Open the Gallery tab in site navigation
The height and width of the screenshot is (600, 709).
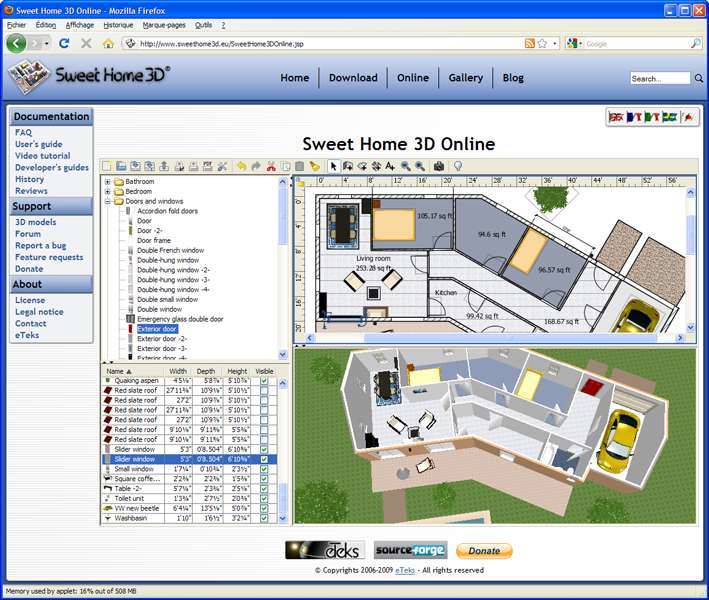click(465, 78)
